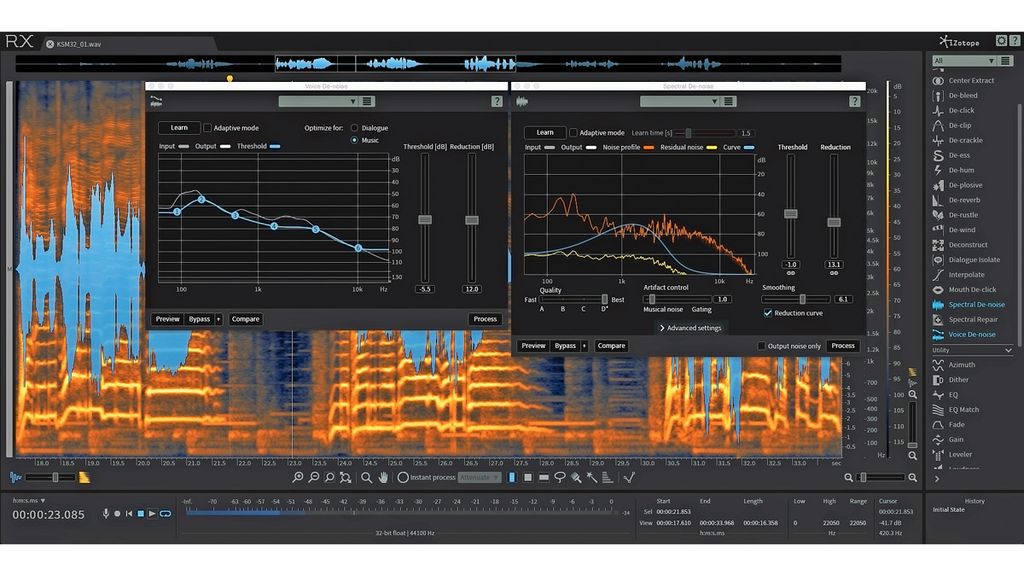Image resolution: width=1024 pixels, height=576 pixels.
Task: Expand Advanced settings in Spectral De-noise
Action: coord(690,328)
